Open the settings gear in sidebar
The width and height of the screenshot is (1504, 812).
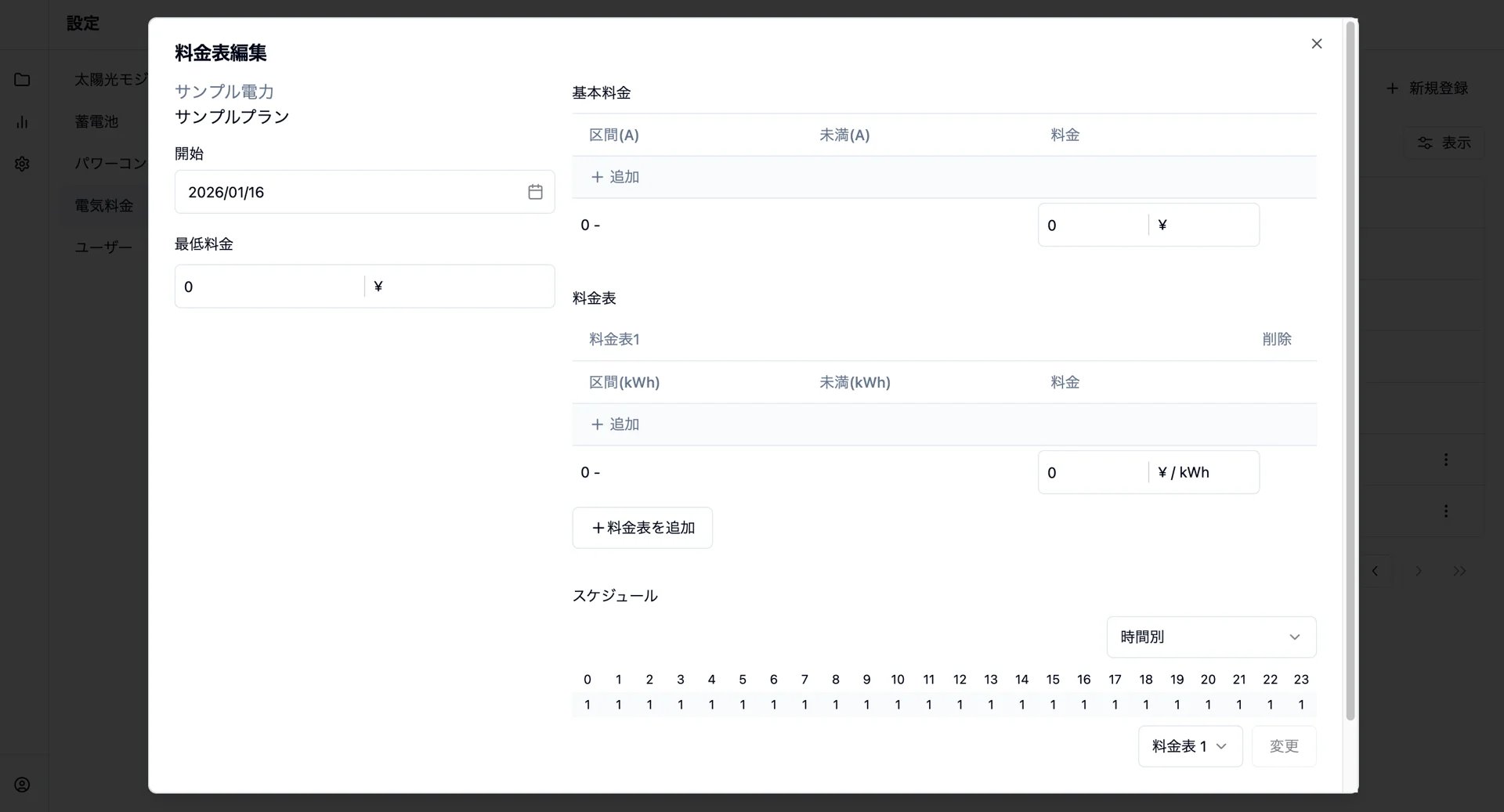[x=22, y=164]
